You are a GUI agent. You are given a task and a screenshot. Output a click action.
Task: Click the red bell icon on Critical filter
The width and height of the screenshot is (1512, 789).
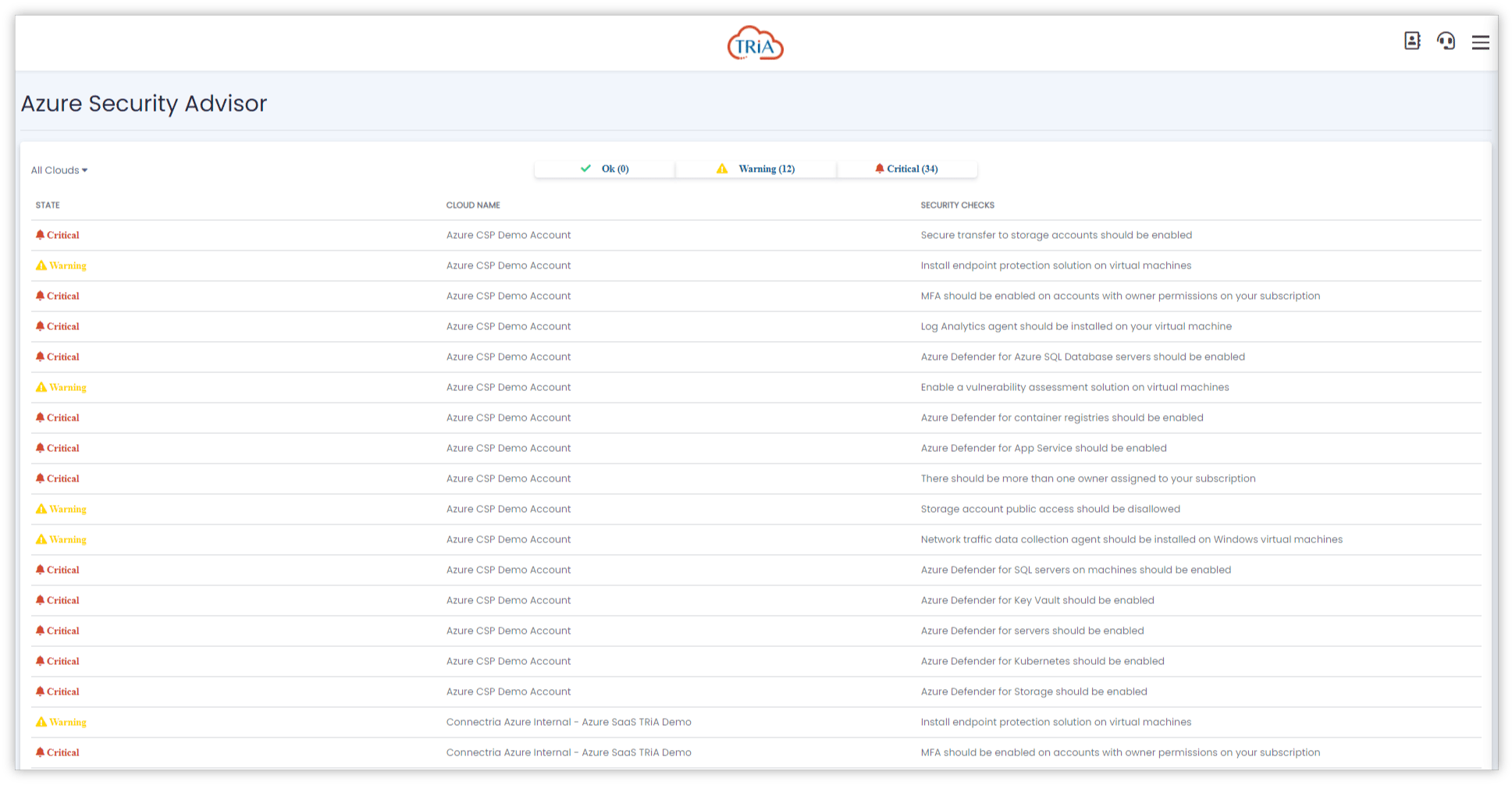coord(880,169)
